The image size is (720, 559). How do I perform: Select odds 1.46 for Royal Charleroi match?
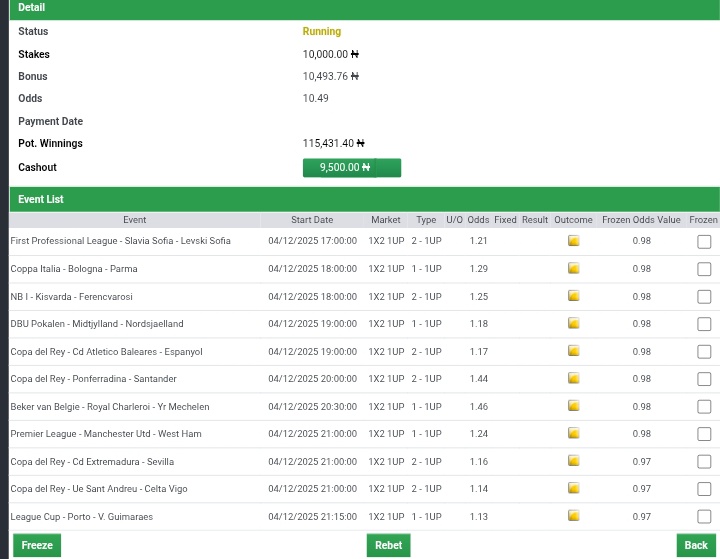click(478, 407)
